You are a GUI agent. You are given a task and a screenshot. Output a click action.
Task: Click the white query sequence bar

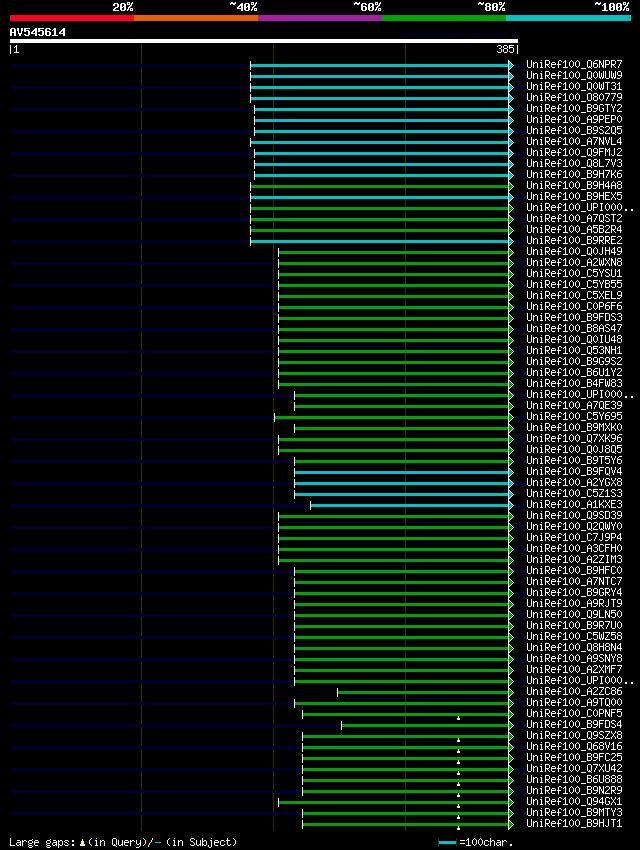pyautogui.click(x=263, y=41)
